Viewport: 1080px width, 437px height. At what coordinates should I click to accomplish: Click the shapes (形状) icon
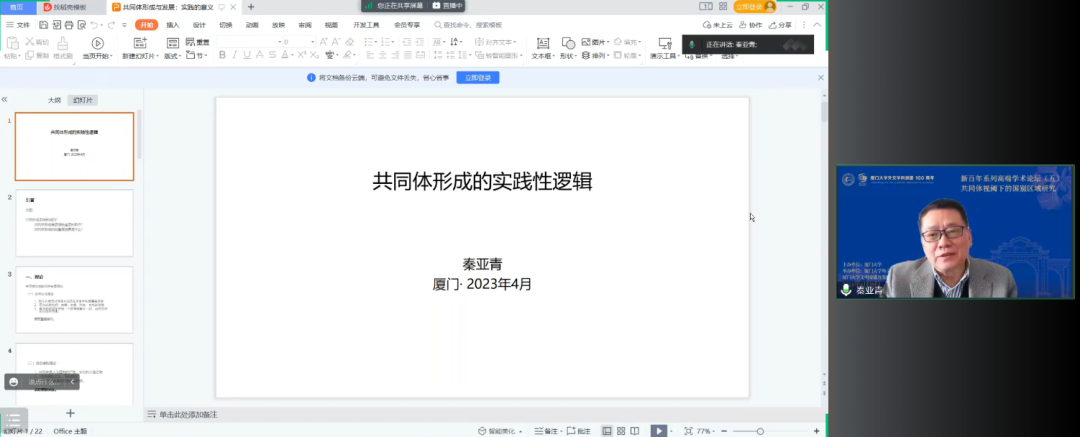click(568, 48)
